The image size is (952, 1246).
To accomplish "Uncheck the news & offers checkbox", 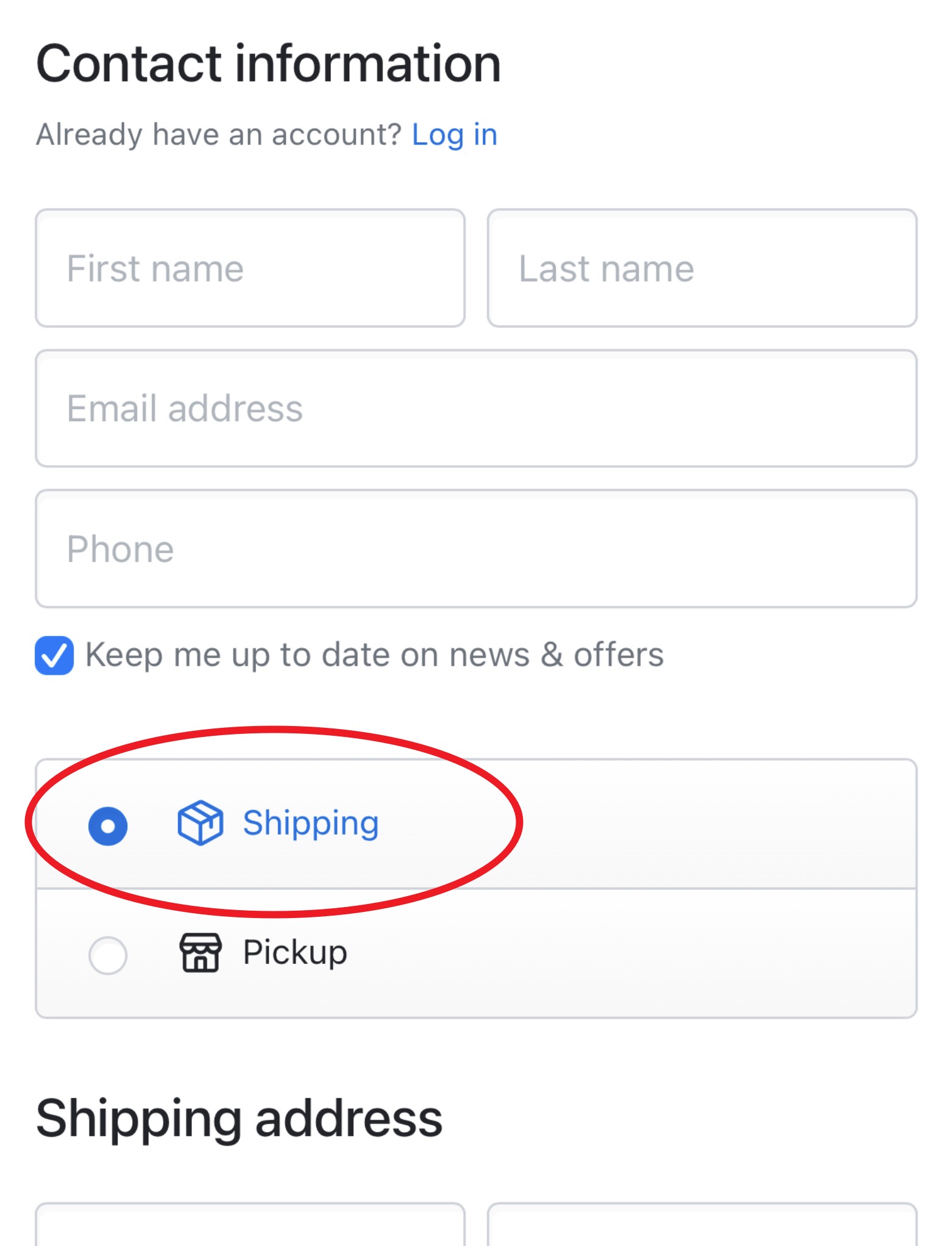I will [54, 655].
